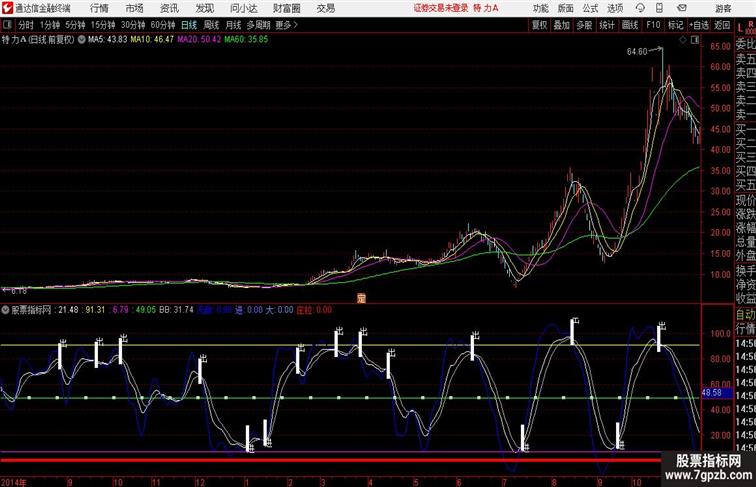
Task: Click the 复权 toolbar button
Action: click(x=539, y=25)
